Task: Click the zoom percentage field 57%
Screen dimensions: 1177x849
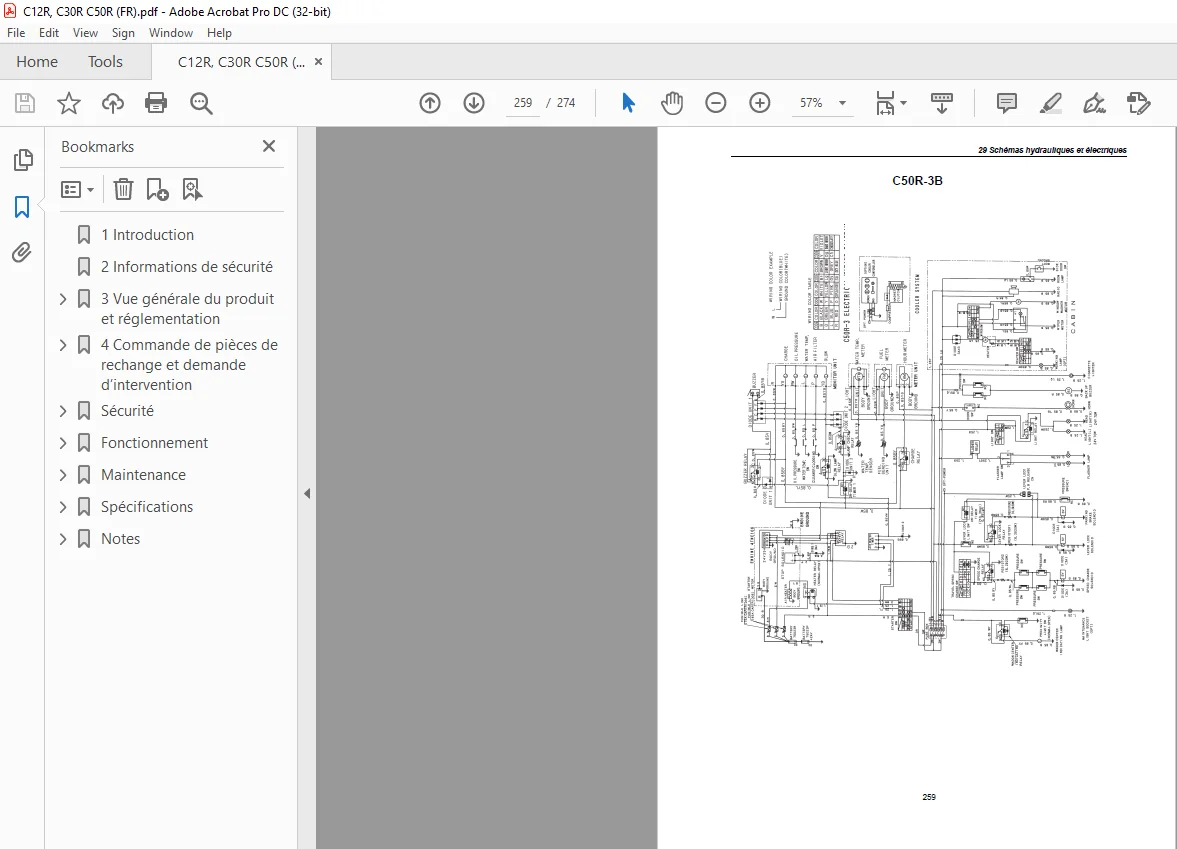Action: pyautogui.click(x=811, y=103)
